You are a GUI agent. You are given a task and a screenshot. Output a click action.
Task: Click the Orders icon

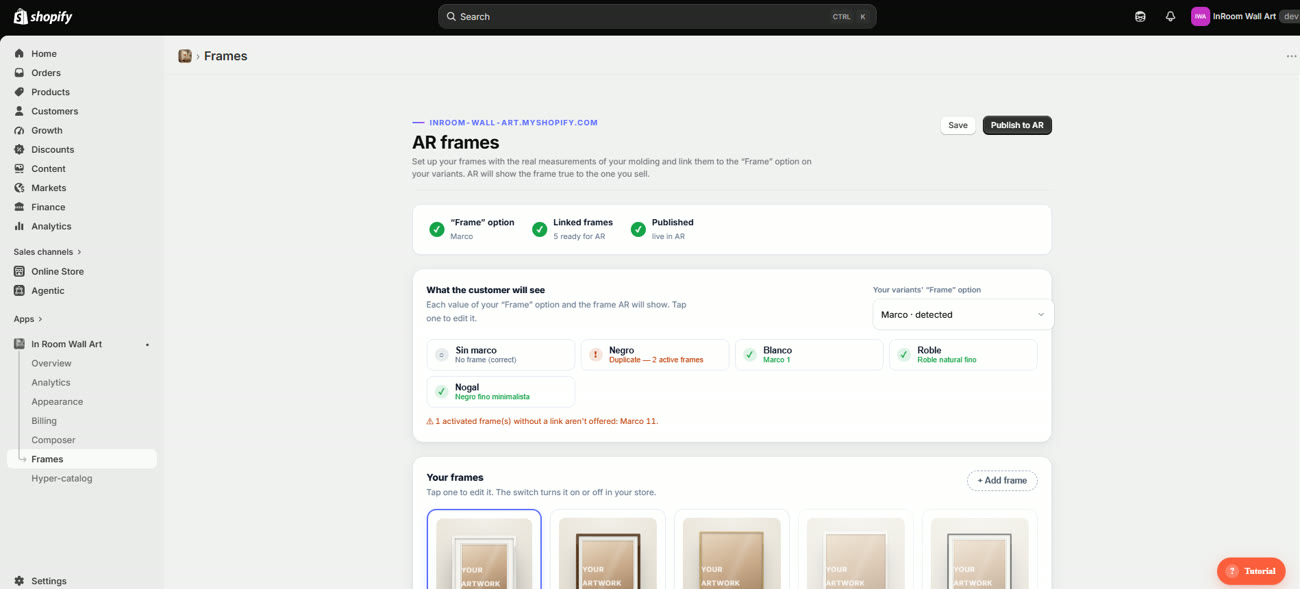pos(19,73)
